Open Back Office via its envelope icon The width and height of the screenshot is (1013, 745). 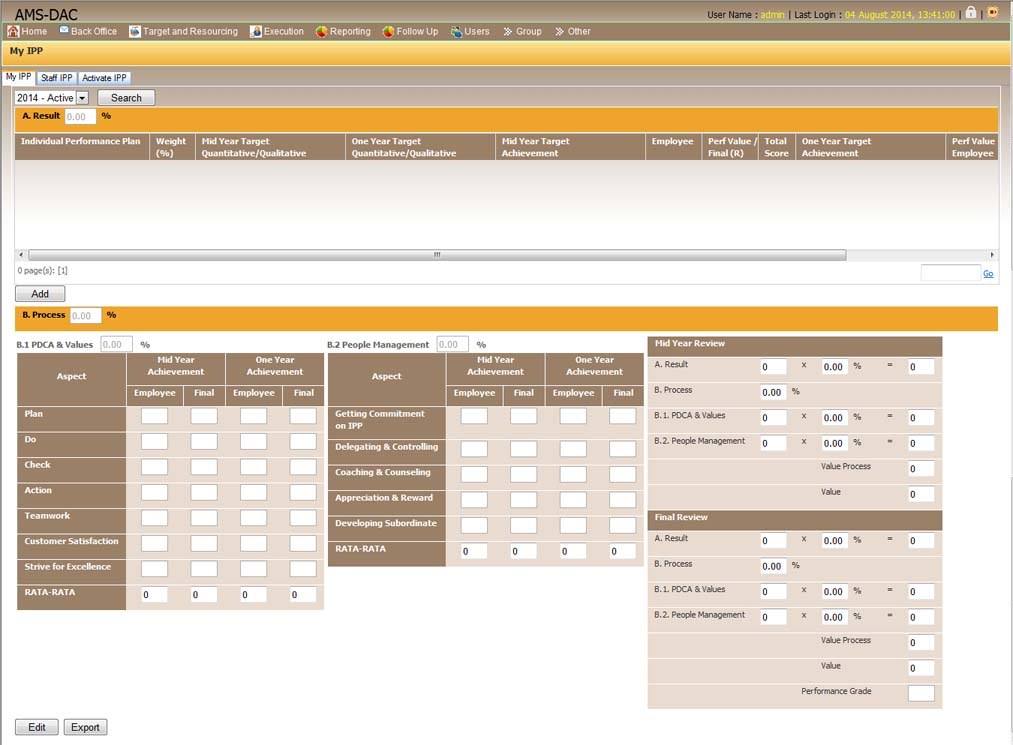click(64, 31)
